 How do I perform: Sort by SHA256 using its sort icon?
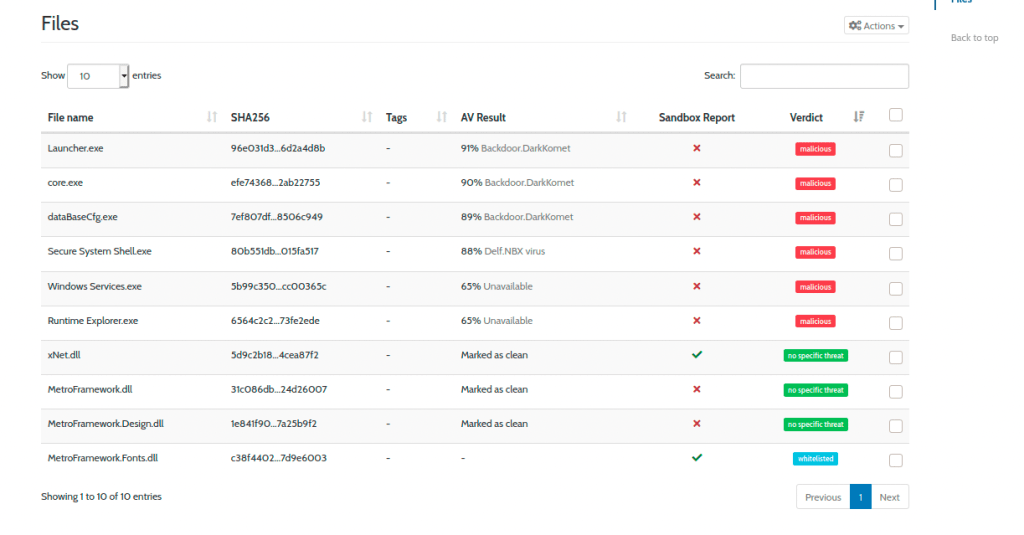367,117
